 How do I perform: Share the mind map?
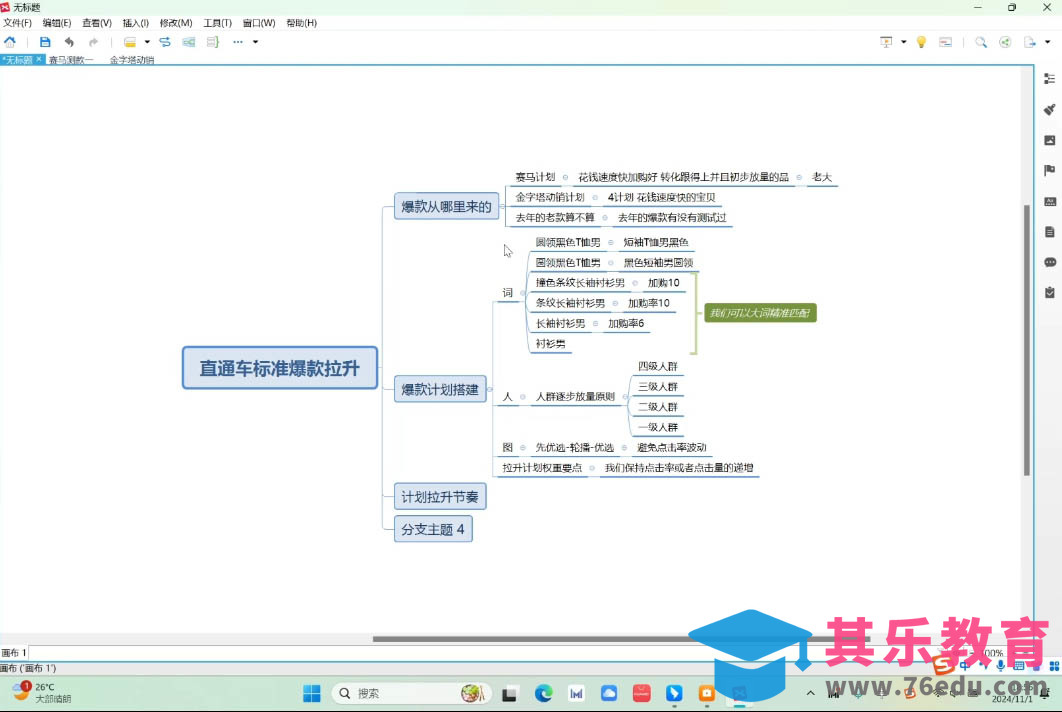click(x=1005, y=42)
